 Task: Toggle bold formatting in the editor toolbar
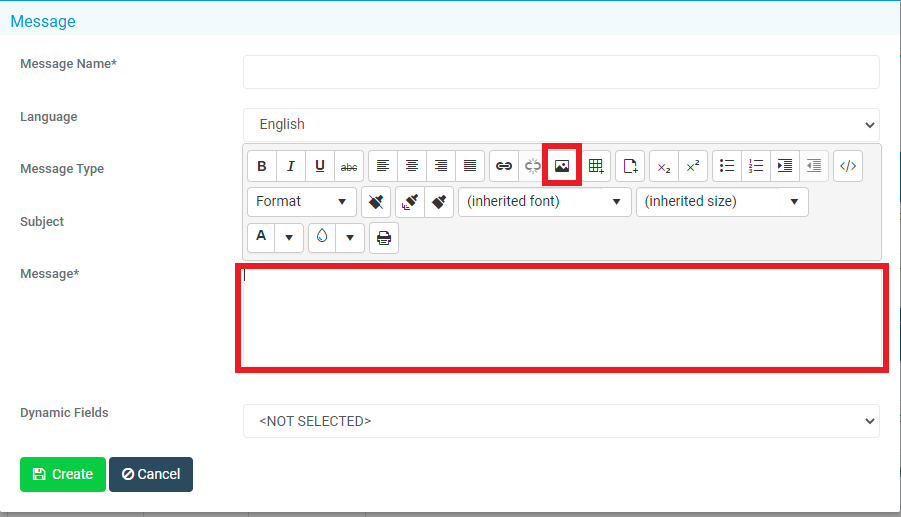tap(262, 166)
